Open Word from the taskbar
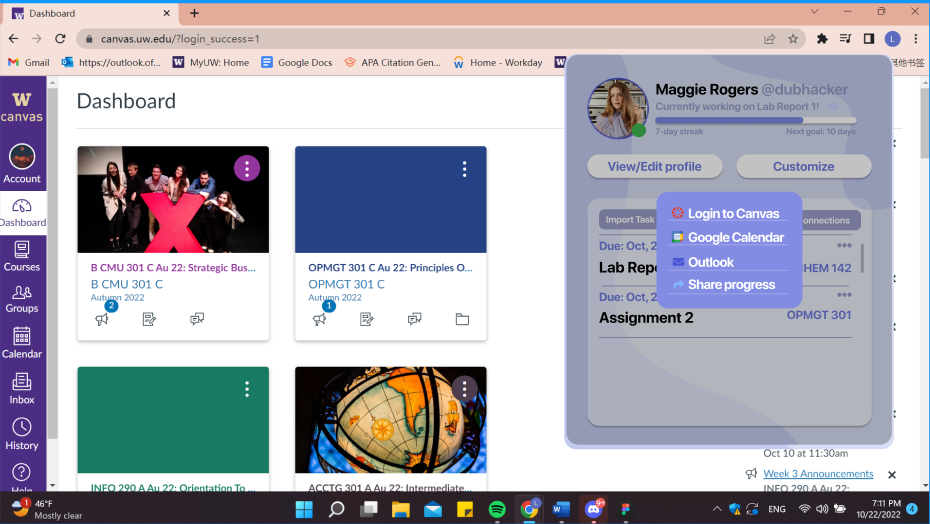 point(561,509)
